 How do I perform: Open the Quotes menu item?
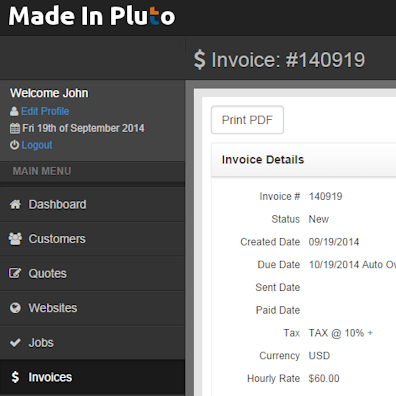tap(92, 273)
